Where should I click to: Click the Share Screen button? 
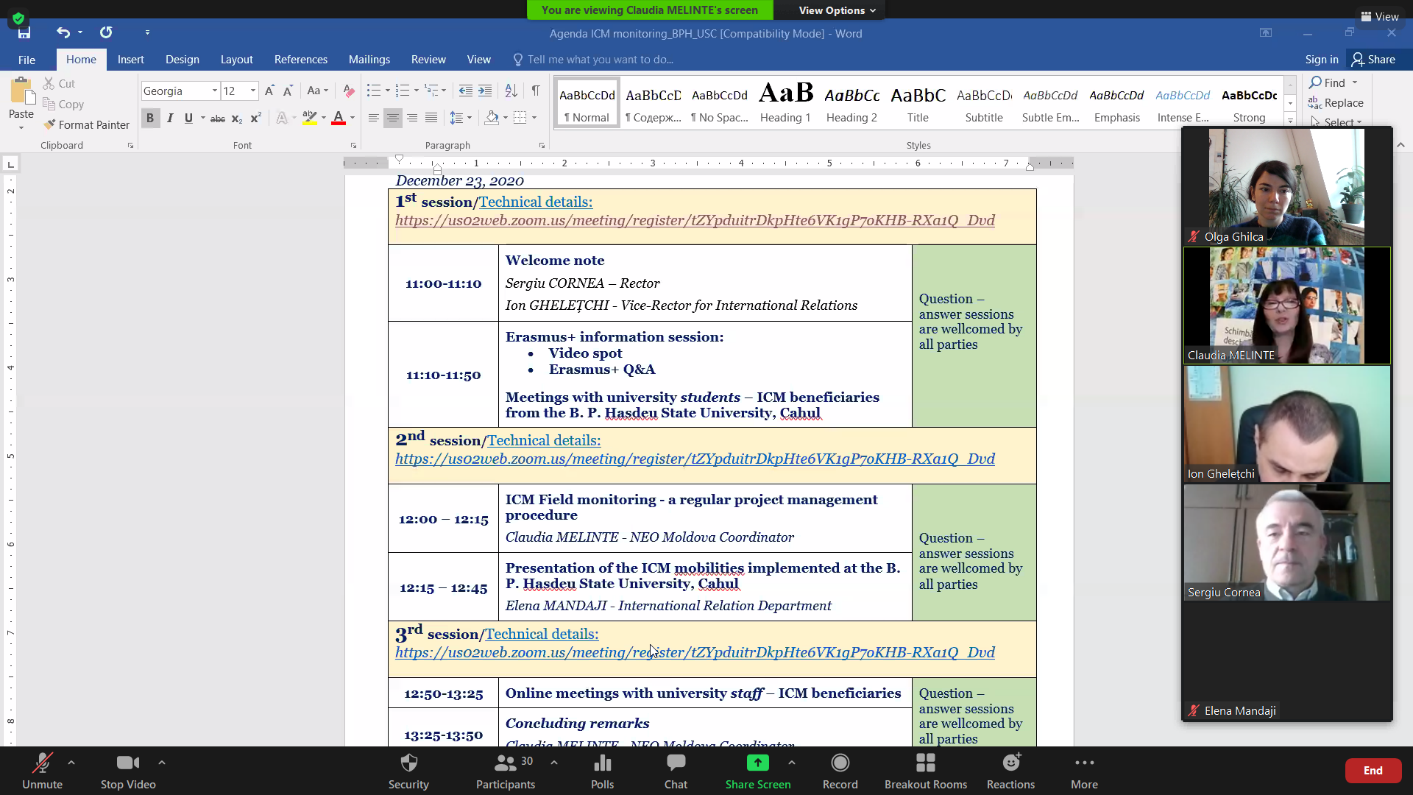(758, 770)
